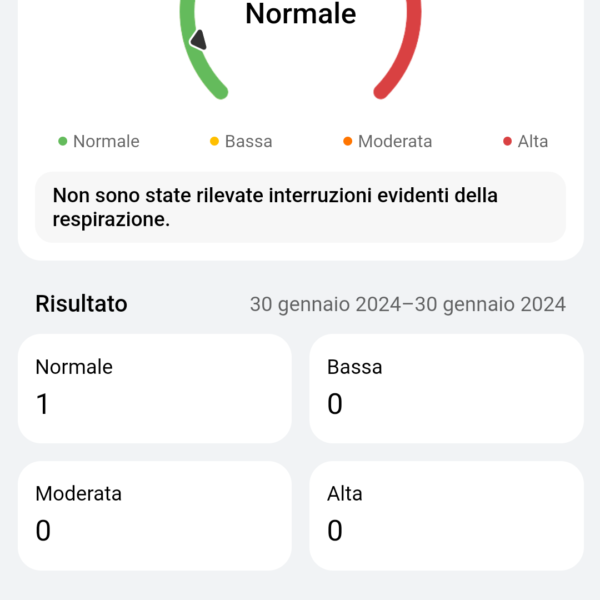Tap the Normale legend label
Screen dimensions: 600x600
pyautogui.click(x=106, y=141)
